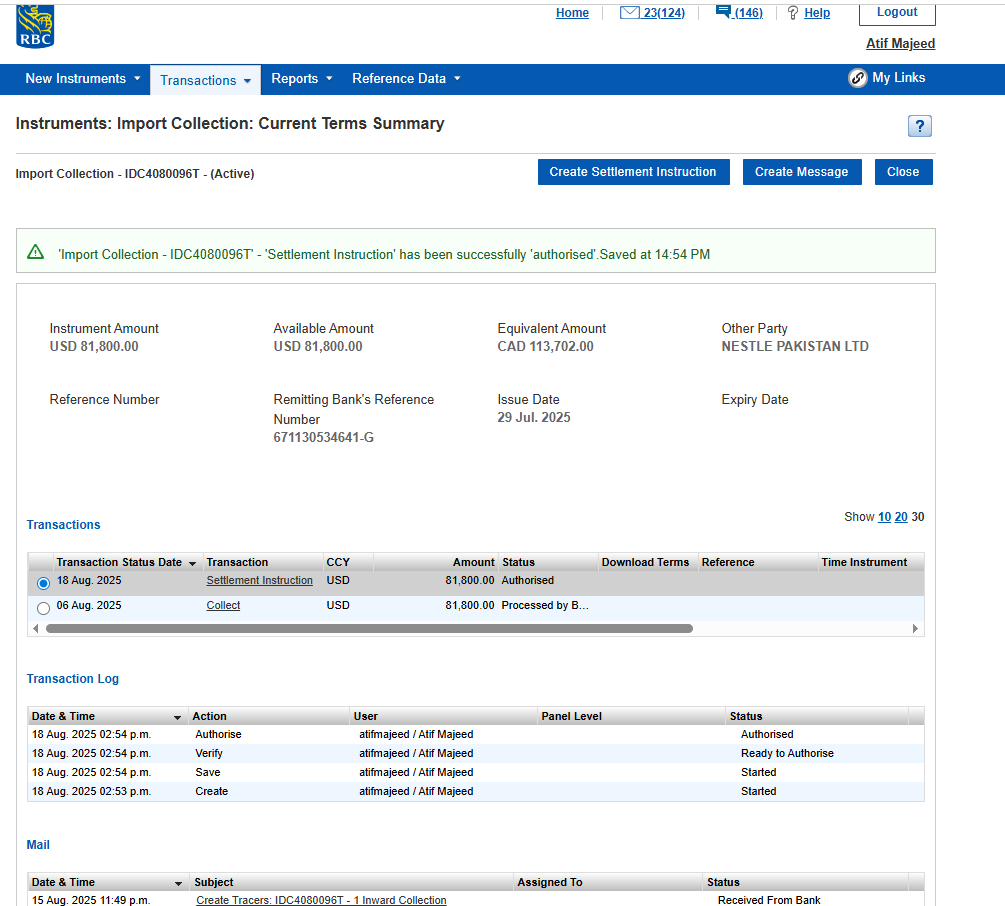Viewport: 1005px width, 906px height.
Task: Expand the Reference Data dropdown menu
Action: click(x=406, y=79)
